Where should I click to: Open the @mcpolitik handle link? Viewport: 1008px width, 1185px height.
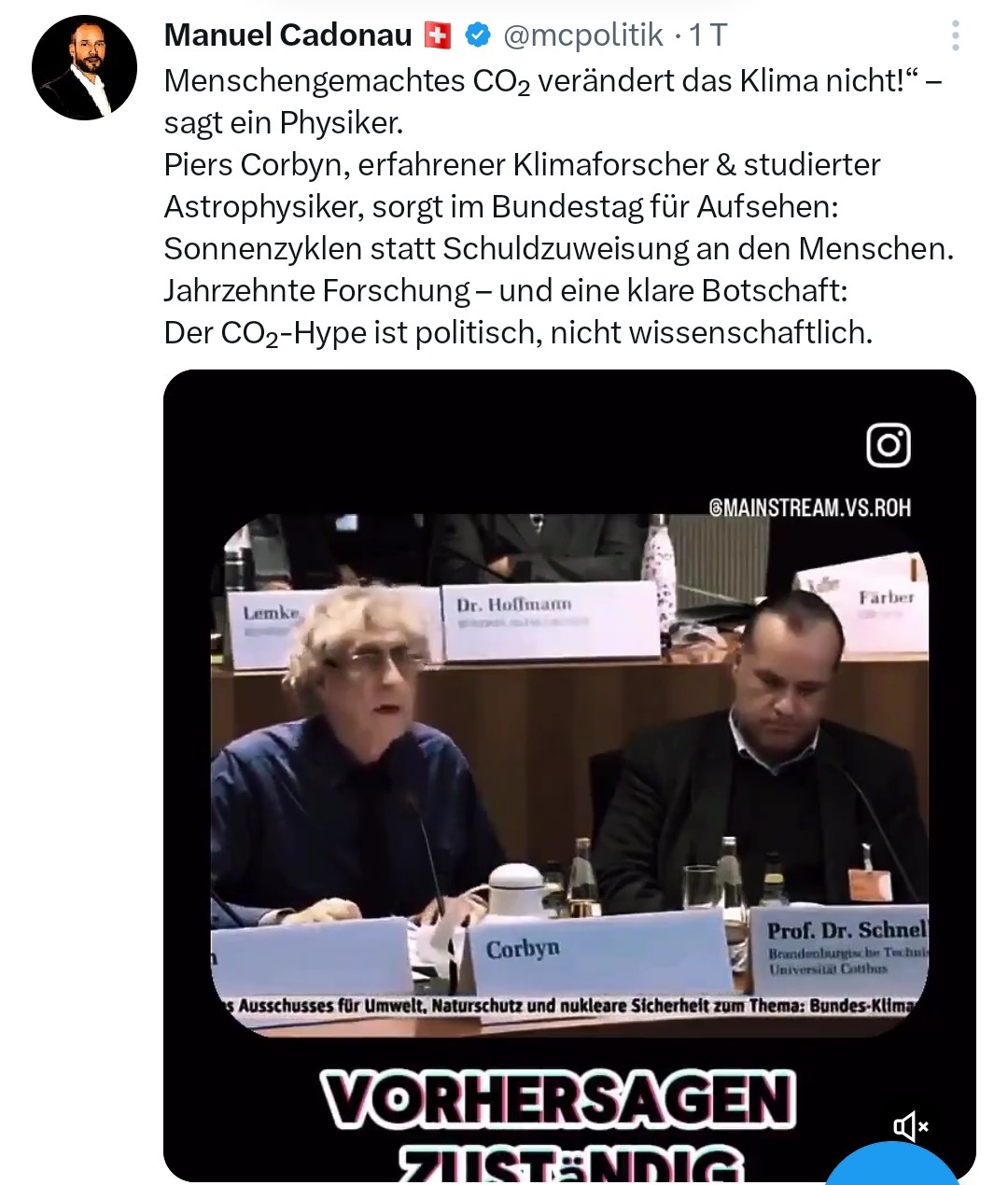(582, 35)
